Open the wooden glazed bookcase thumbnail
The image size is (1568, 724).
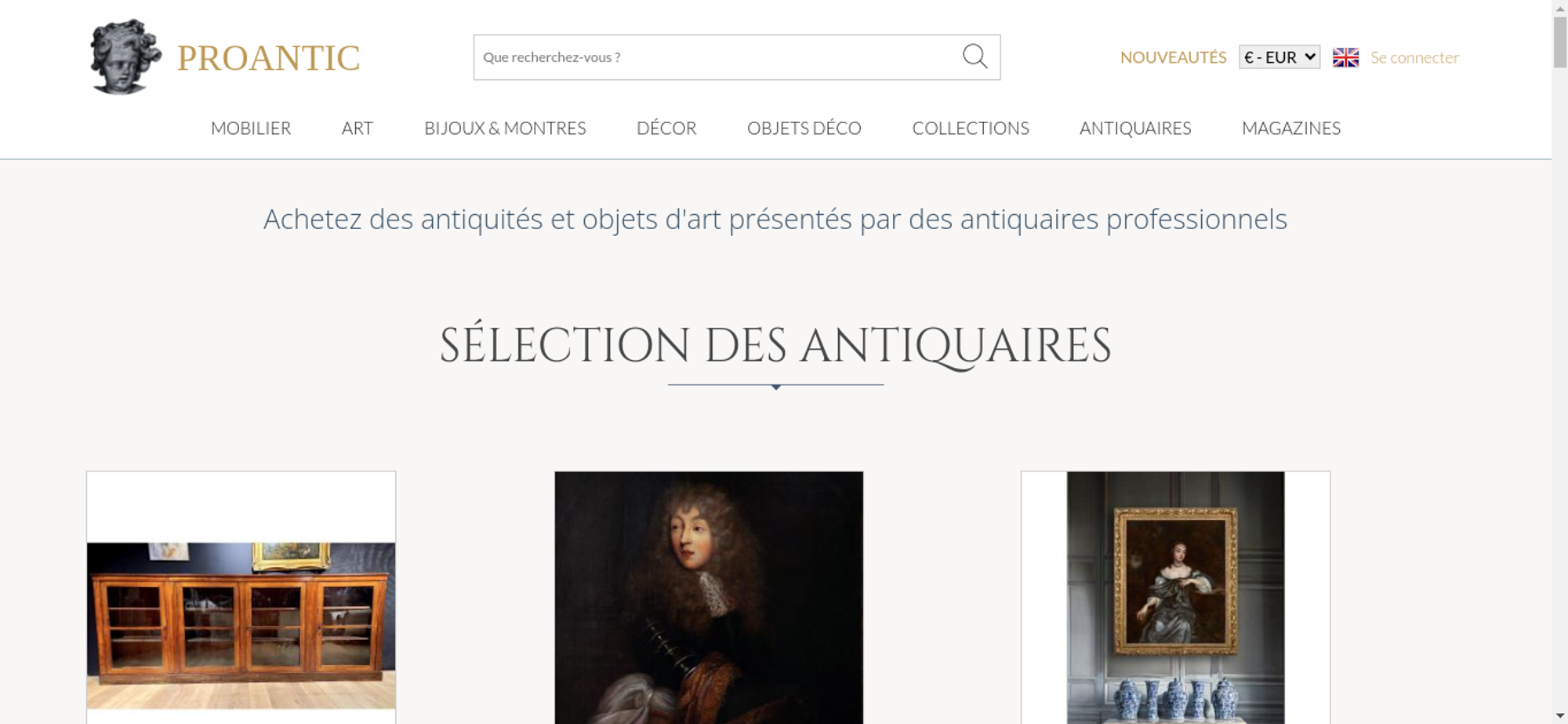[x=241, y=625]
